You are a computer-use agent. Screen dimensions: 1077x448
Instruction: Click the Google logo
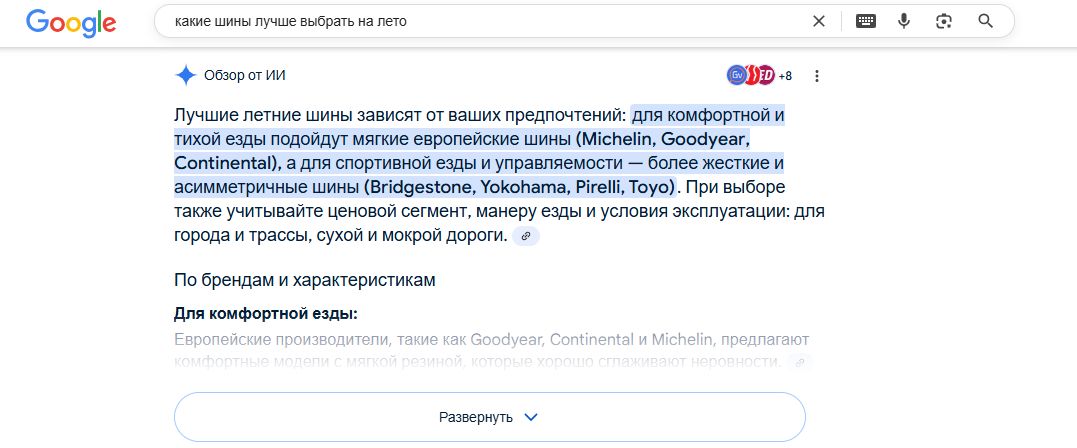(71, 22)
